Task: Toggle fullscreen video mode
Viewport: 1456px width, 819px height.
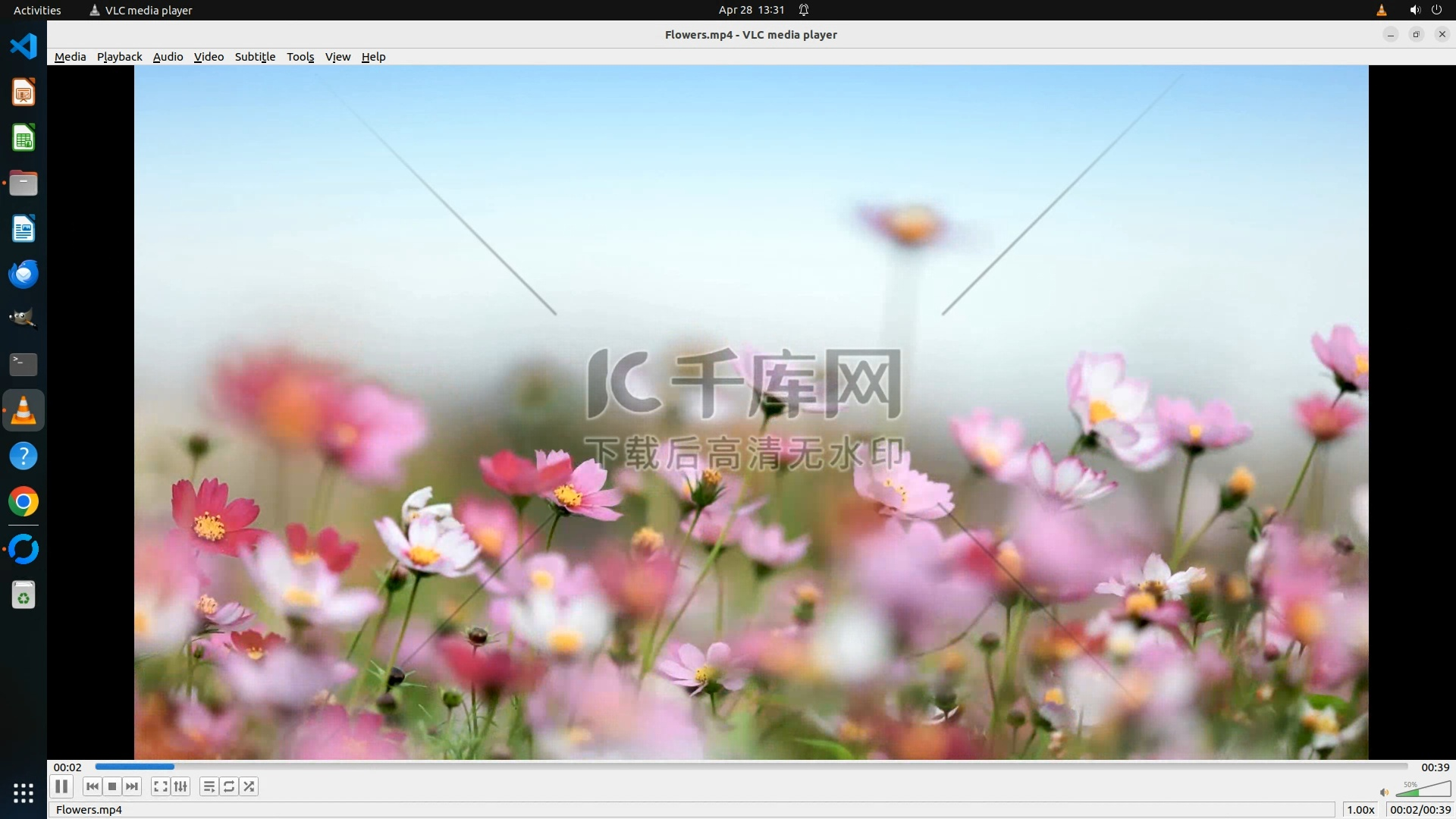Action: 160,786
